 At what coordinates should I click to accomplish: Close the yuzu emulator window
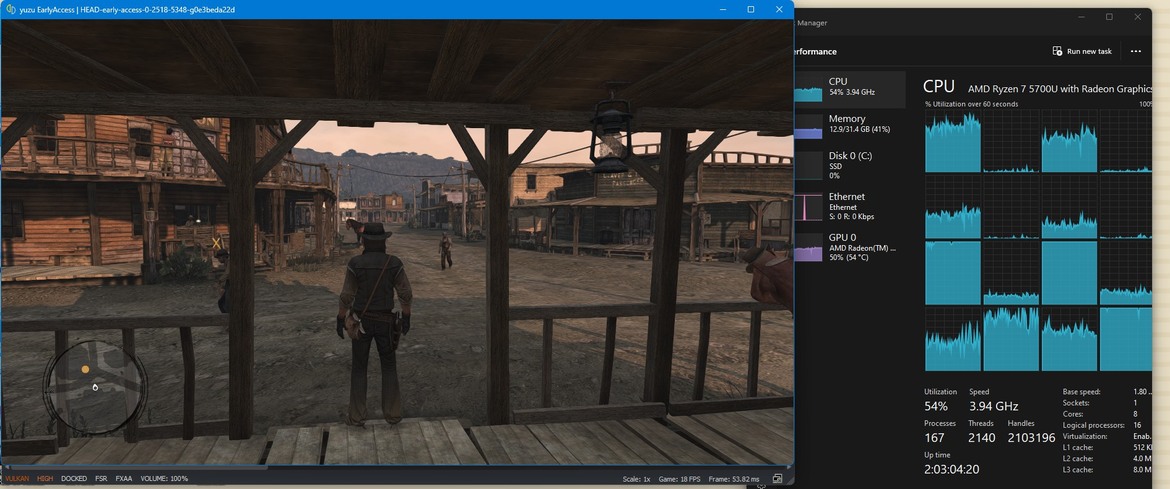(779, 10)
